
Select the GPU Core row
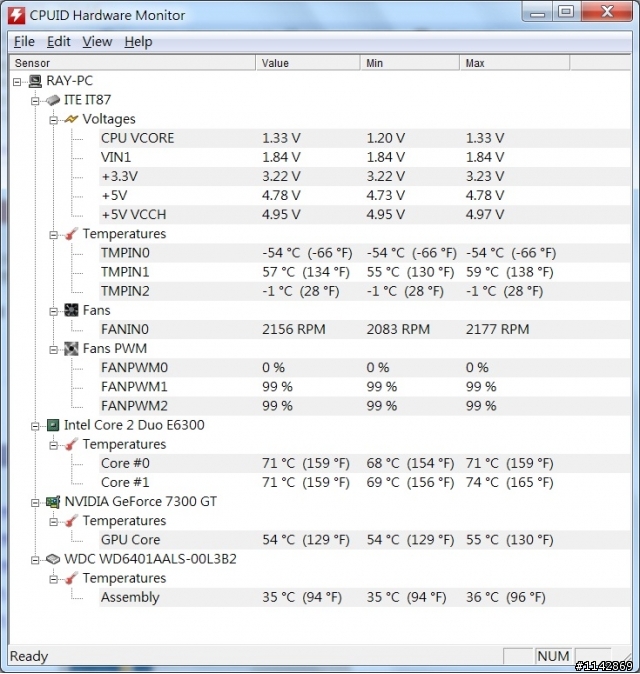tap(364, 540)
